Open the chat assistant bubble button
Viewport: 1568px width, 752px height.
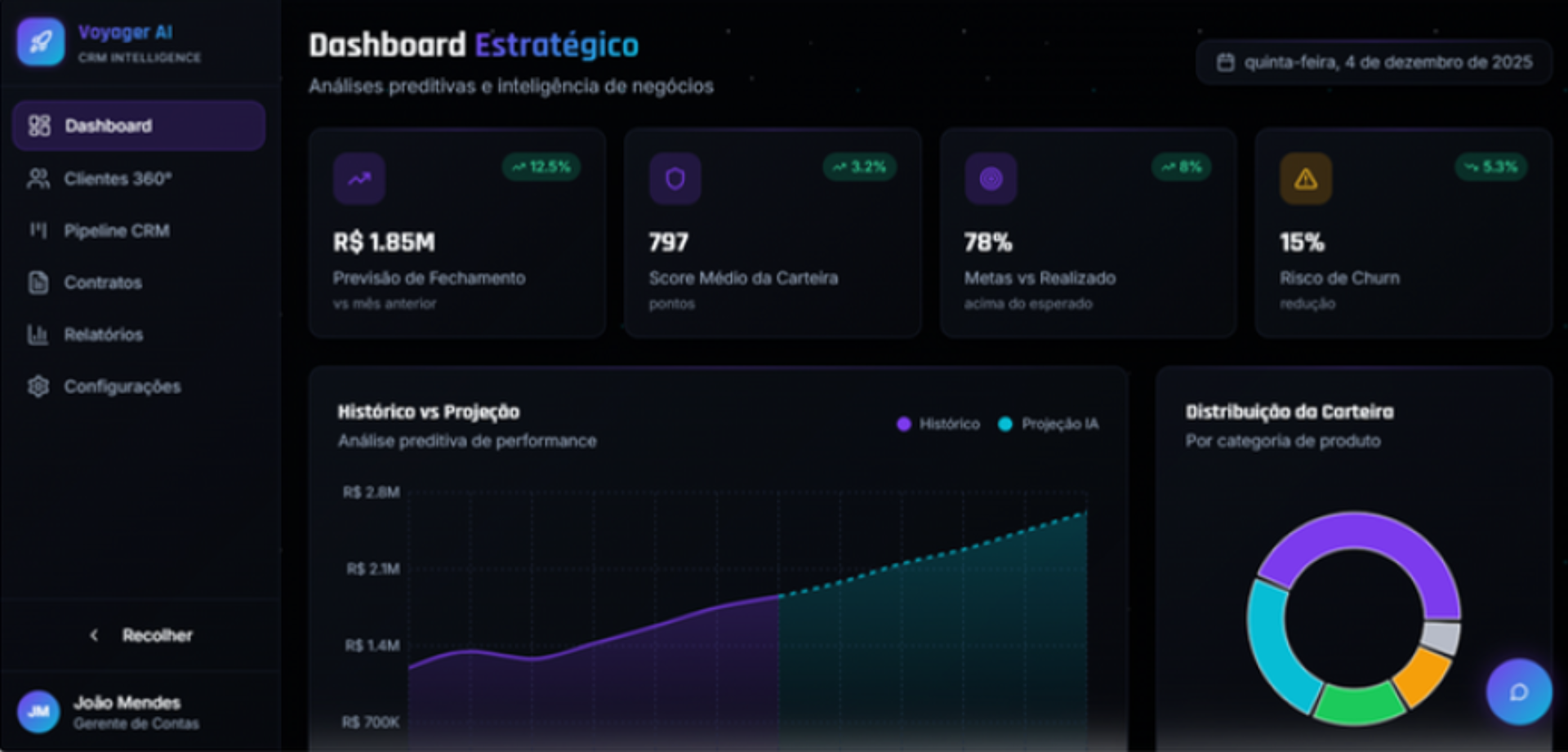pyautogui.click(x=1518, y=692)
